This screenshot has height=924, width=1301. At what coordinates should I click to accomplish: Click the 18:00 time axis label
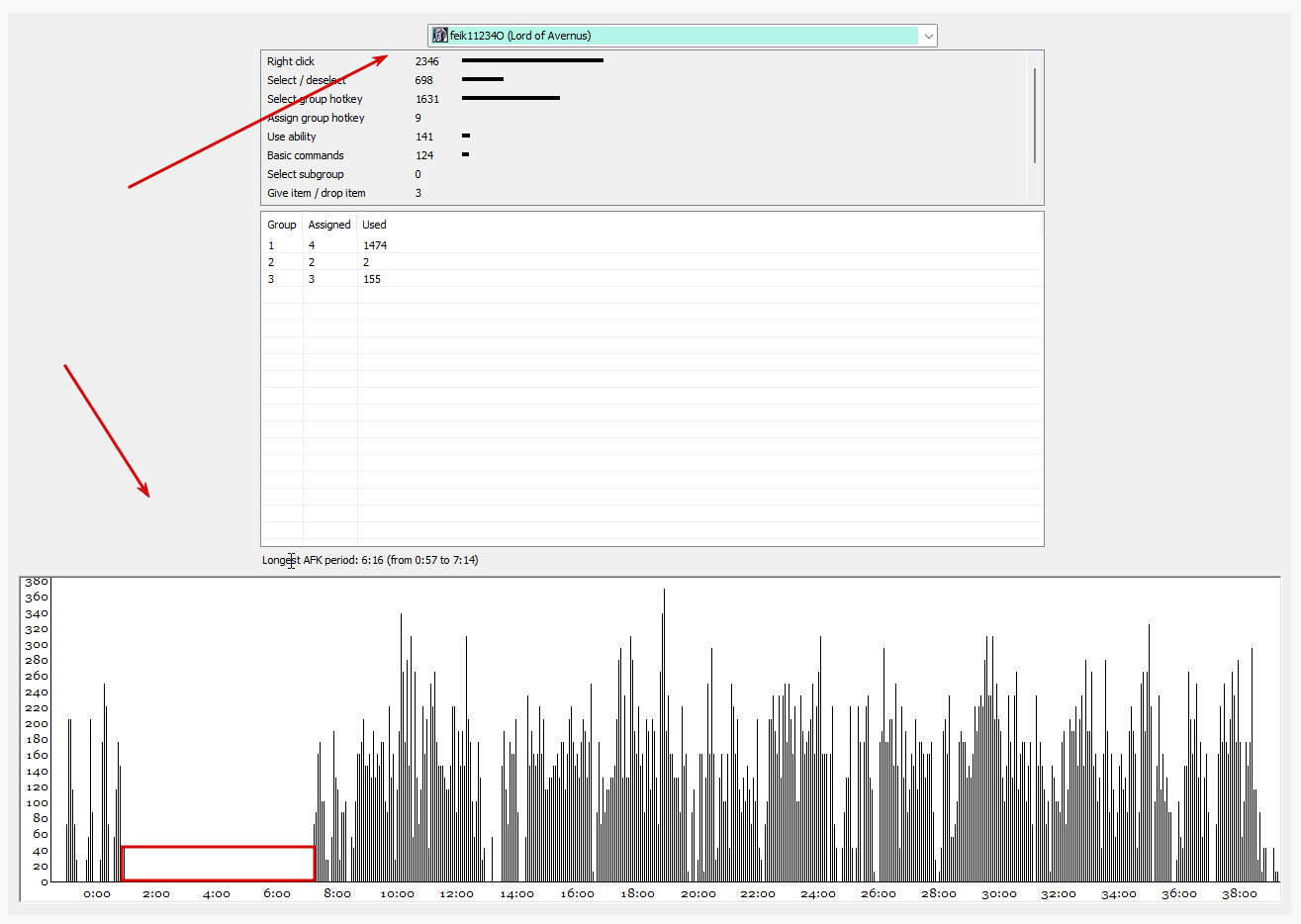pos(637,894)
